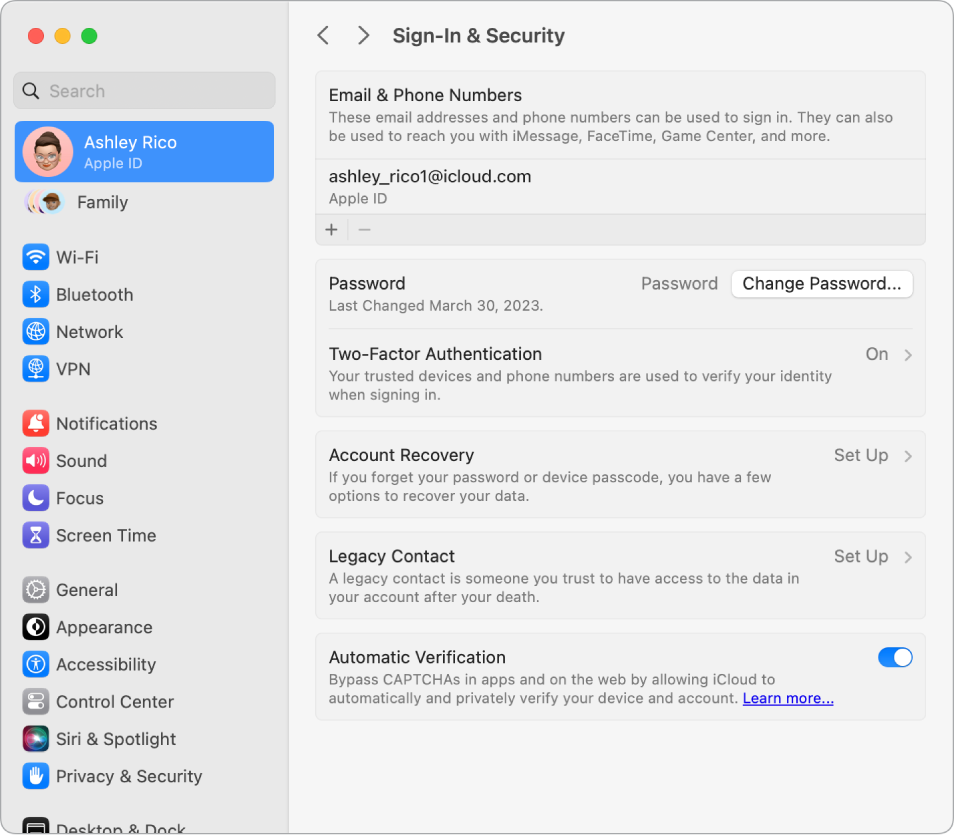Click the VPN globe icon

35,369
